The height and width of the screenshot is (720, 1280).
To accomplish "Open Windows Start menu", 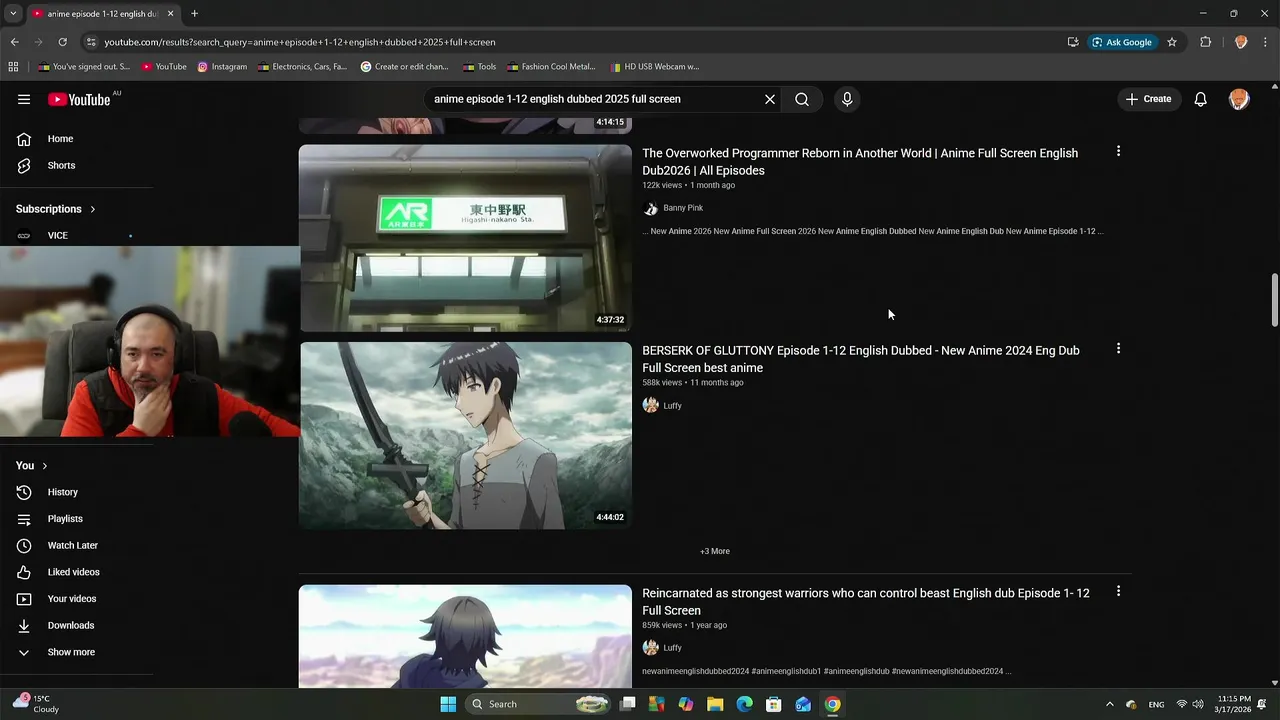I will pyautogui.click(x=448, y=704).
